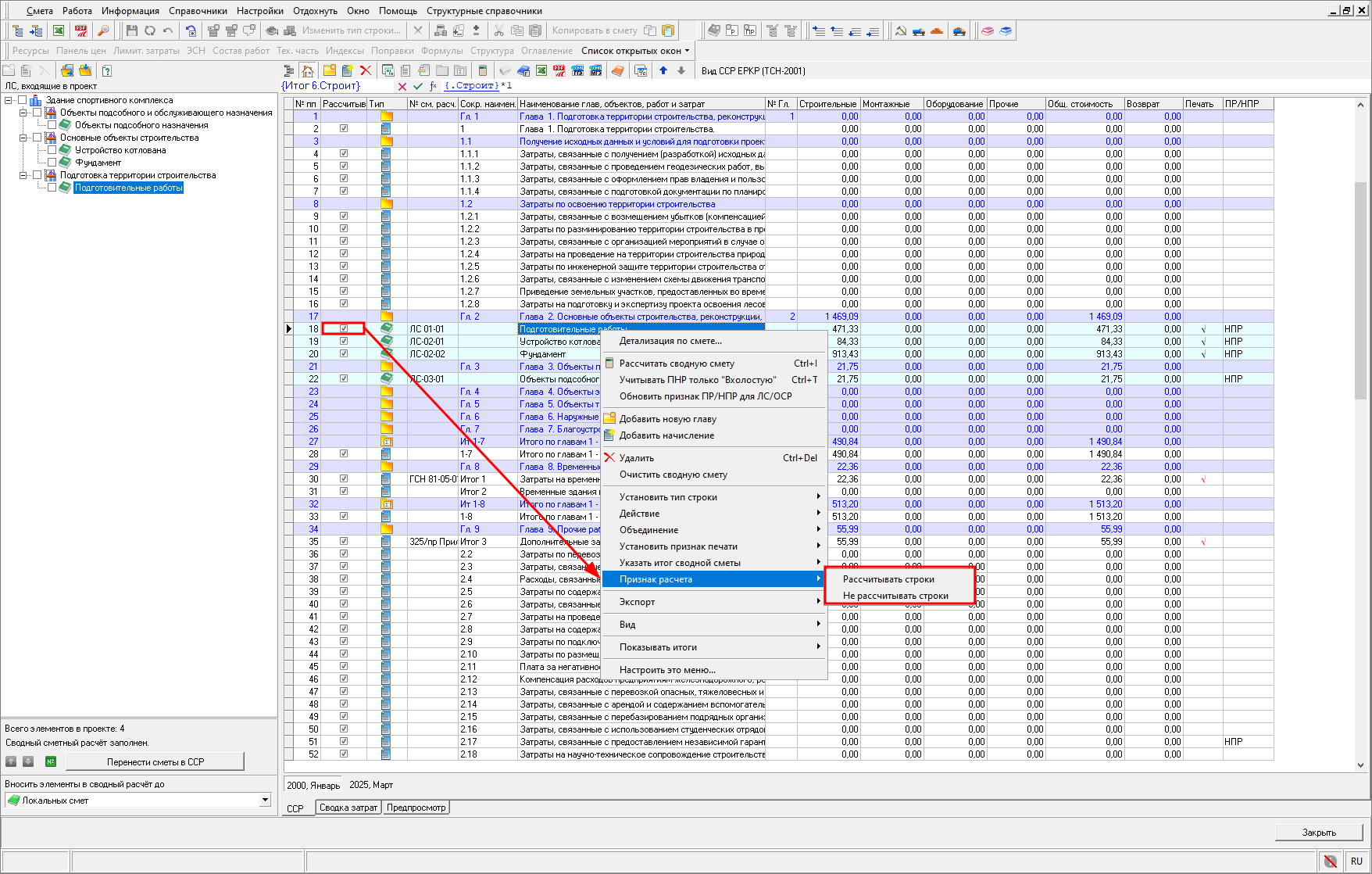Undo the last action
This screenshot has height=874, width=1372.
click(168, 30)
